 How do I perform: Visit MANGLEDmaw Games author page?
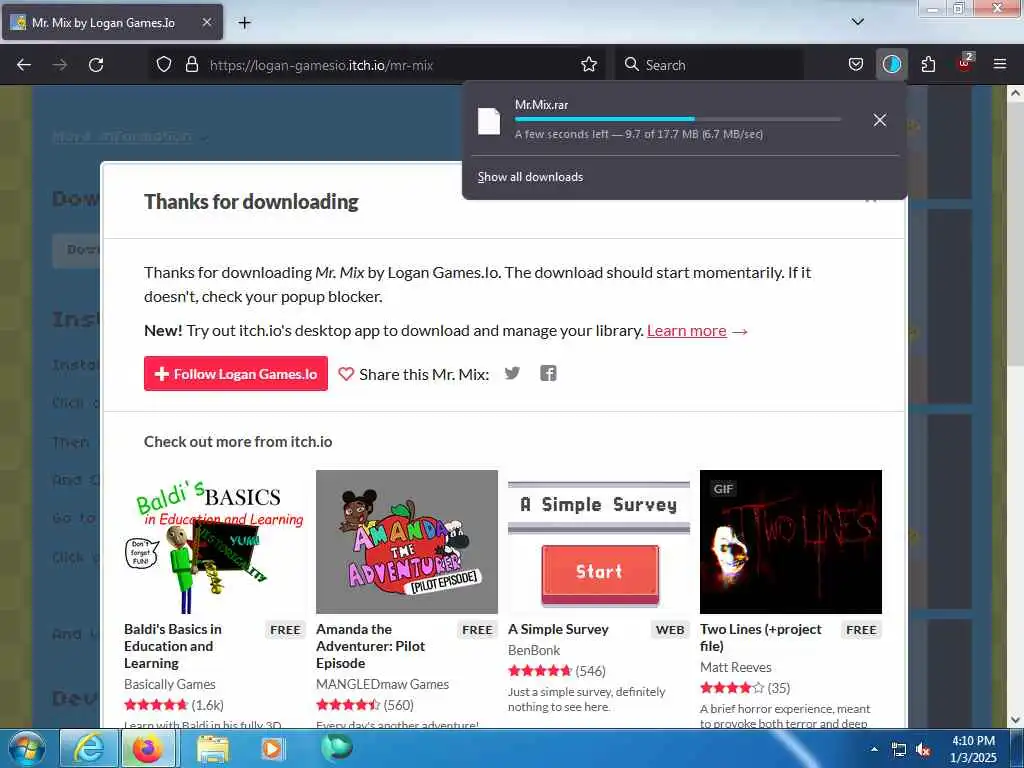click(x=383, y=684)
